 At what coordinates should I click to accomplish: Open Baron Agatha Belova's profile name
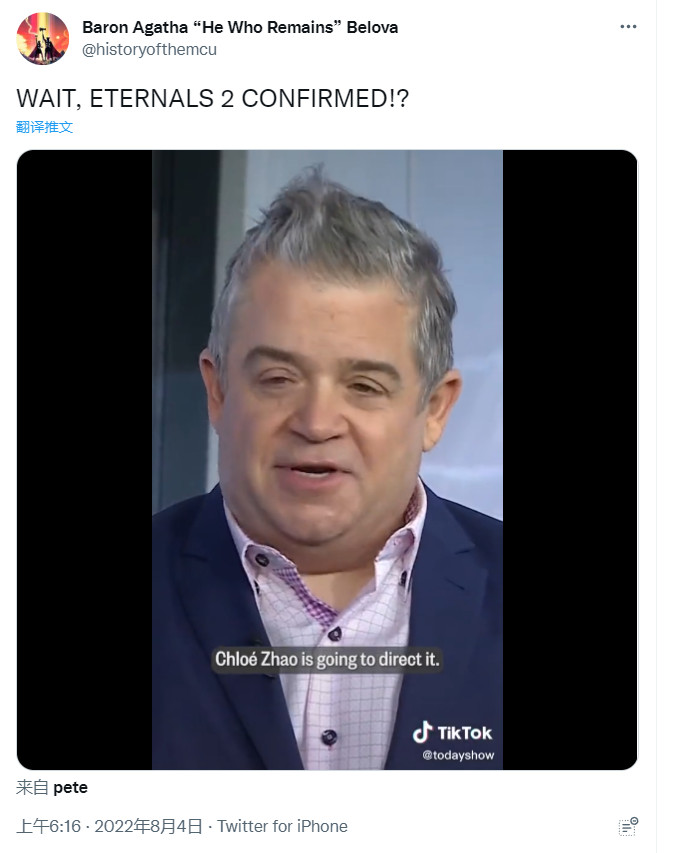(x=240, y=27)
